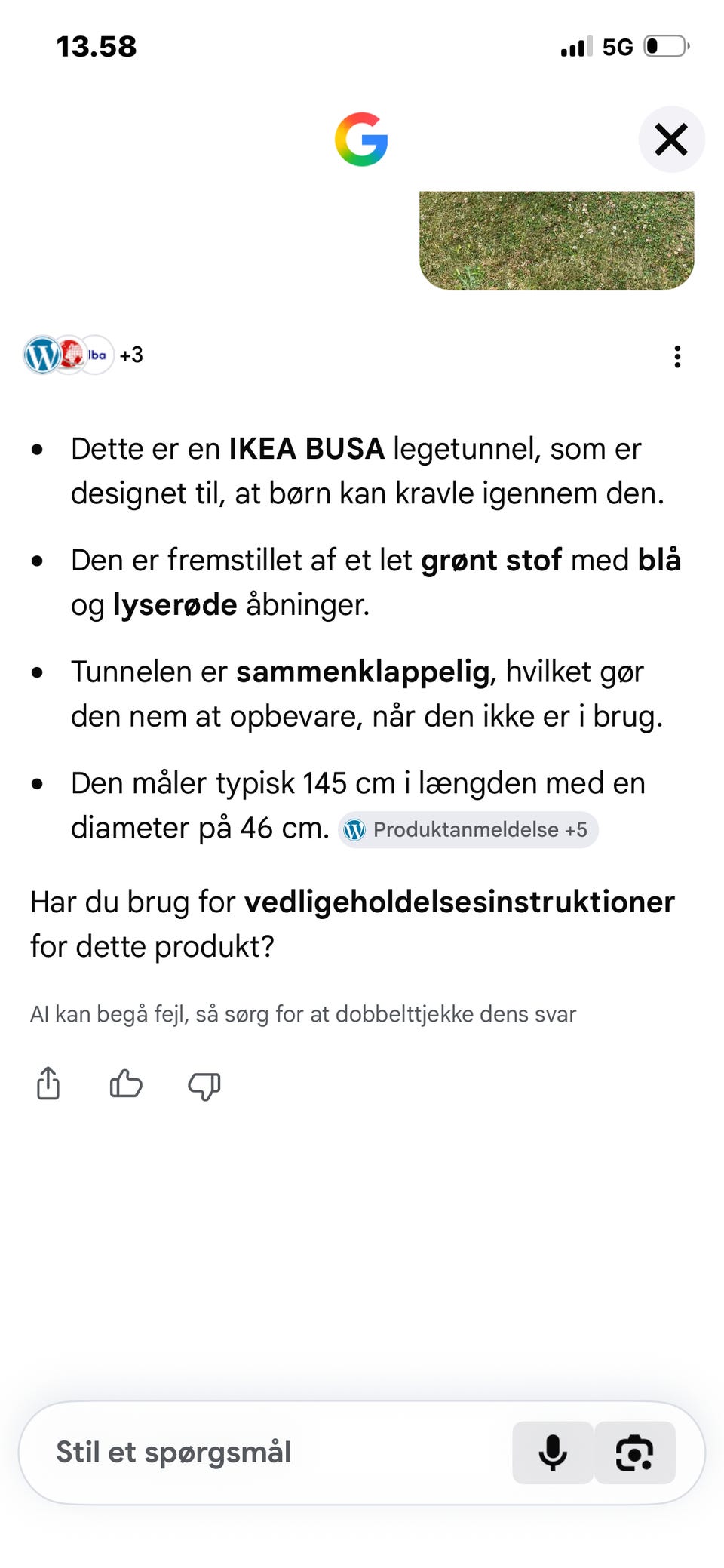Tap the 5G signal indicator
This screenshot has height=1568, width=724.
point(618,48)
